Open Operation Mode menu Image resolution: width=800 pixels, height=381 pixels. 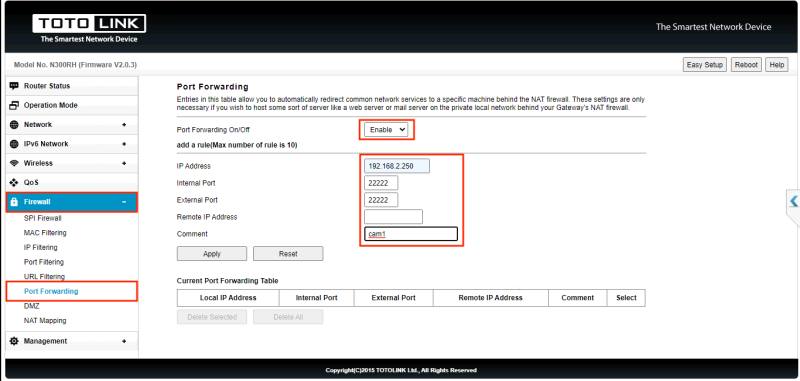click(x=71, y=105)
